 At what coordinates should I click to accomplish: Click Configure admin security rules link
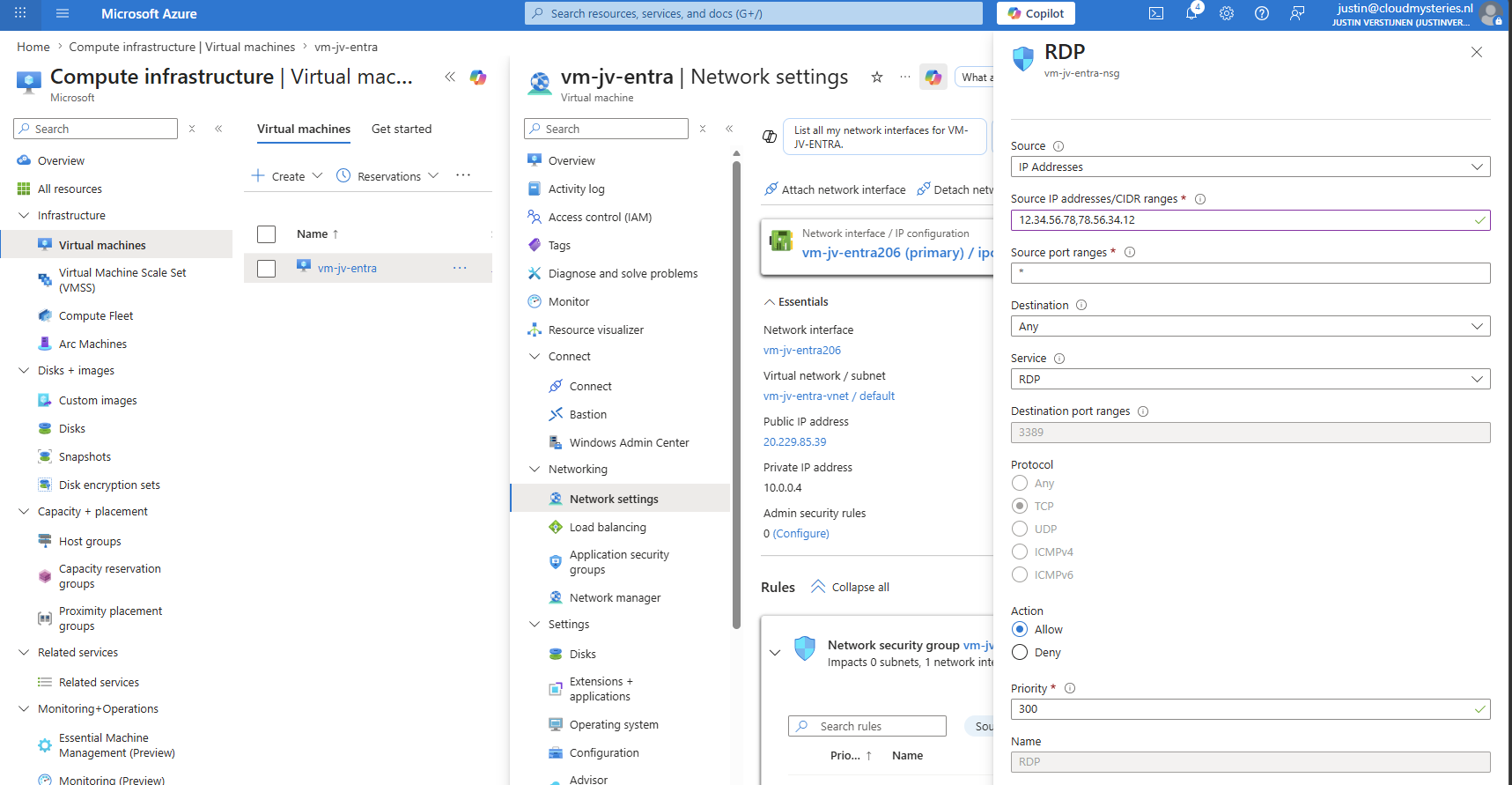pyautogui.click(x=801, y=533)
